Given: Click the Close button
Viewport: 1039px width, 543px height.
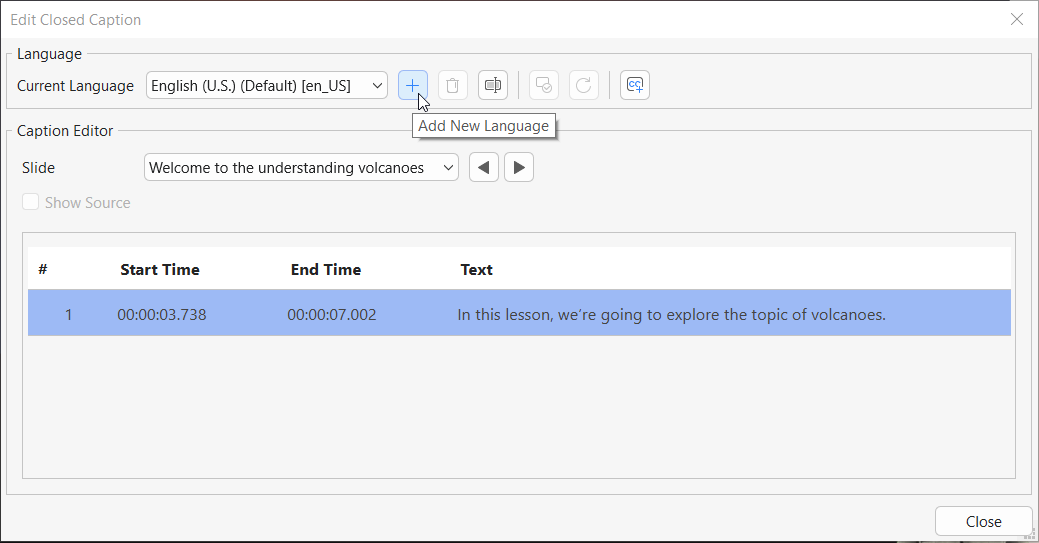Looking at the screenshot, I should coord(983,521).
